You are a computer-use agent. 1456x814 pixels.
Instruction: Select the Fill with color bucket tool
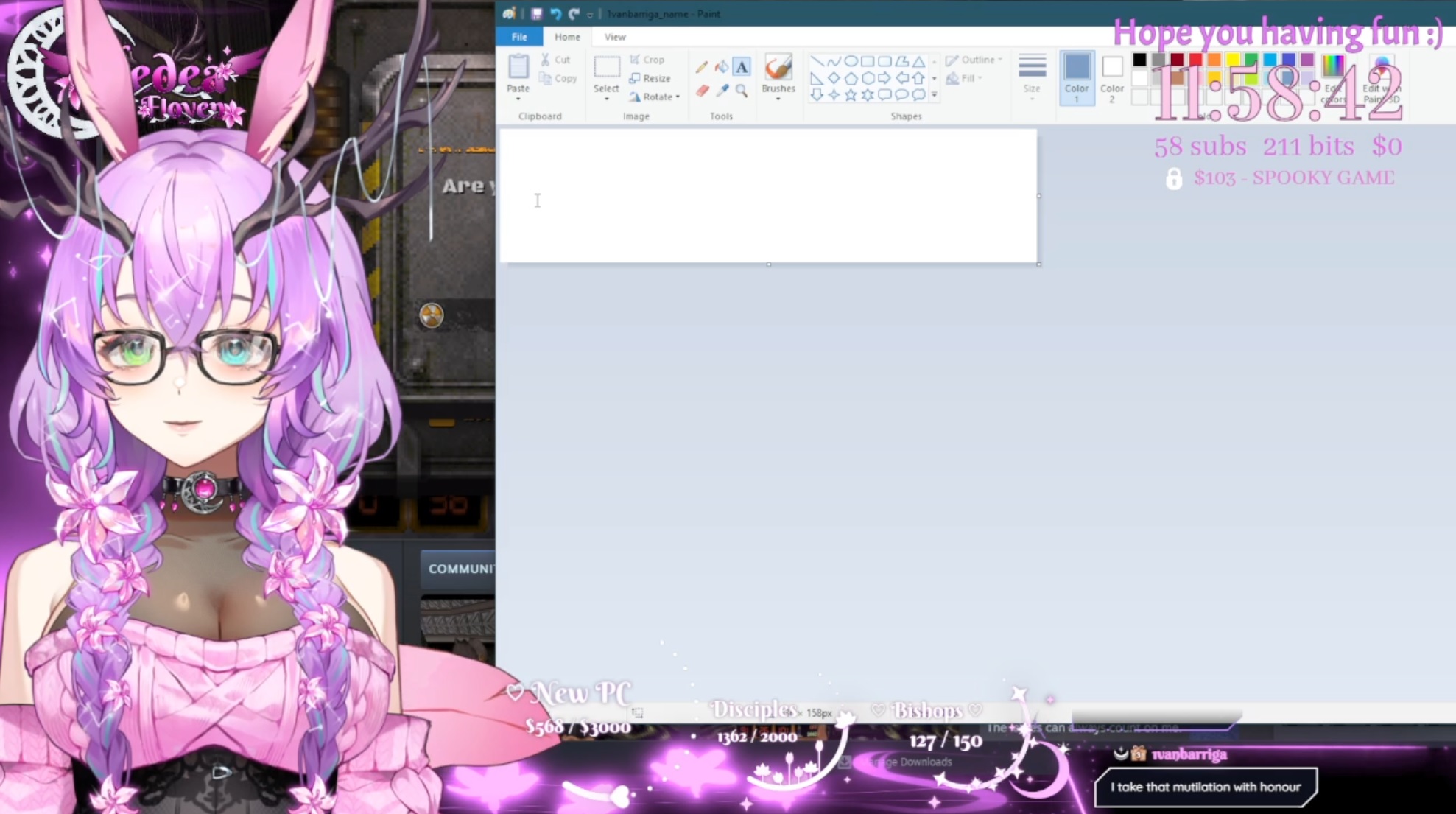pos(722,67)
